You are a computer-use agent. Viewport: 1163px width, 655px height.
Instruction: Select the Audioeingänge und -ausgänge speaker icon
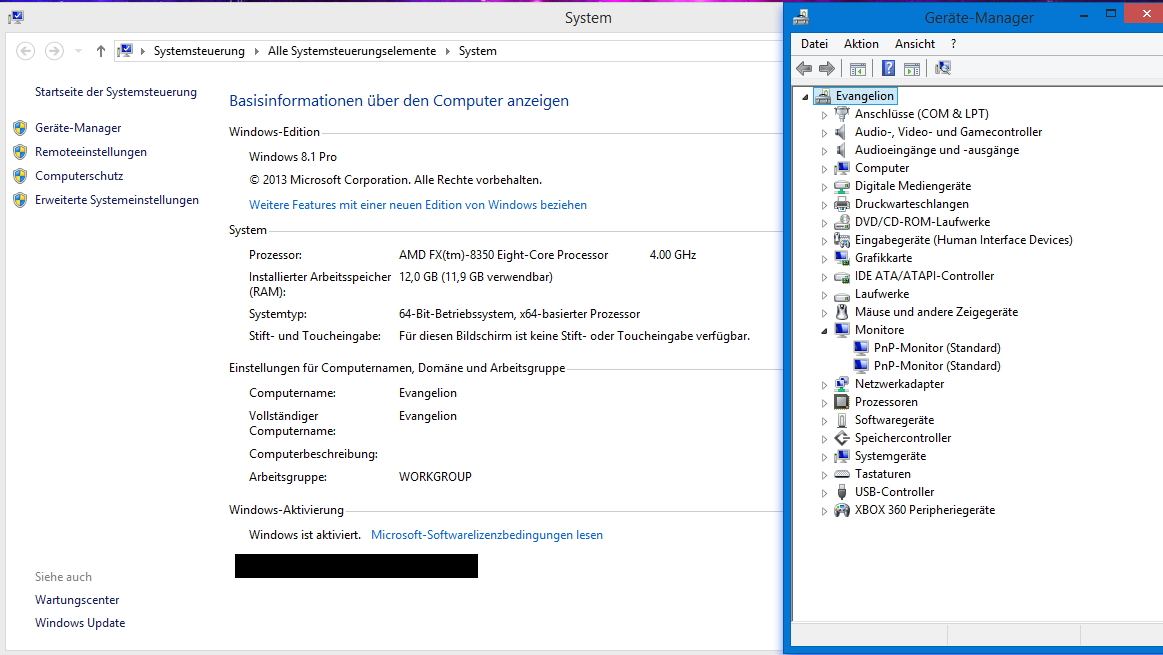(841, 150)
